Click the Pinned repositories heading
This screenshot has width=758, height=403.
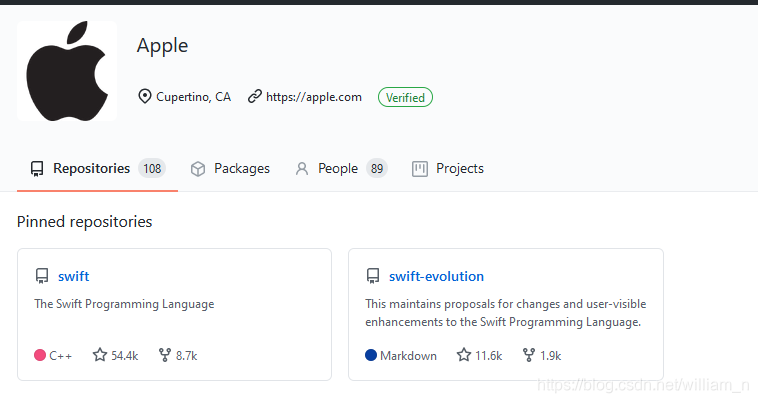pyautogui.click(x=85, y=222)
